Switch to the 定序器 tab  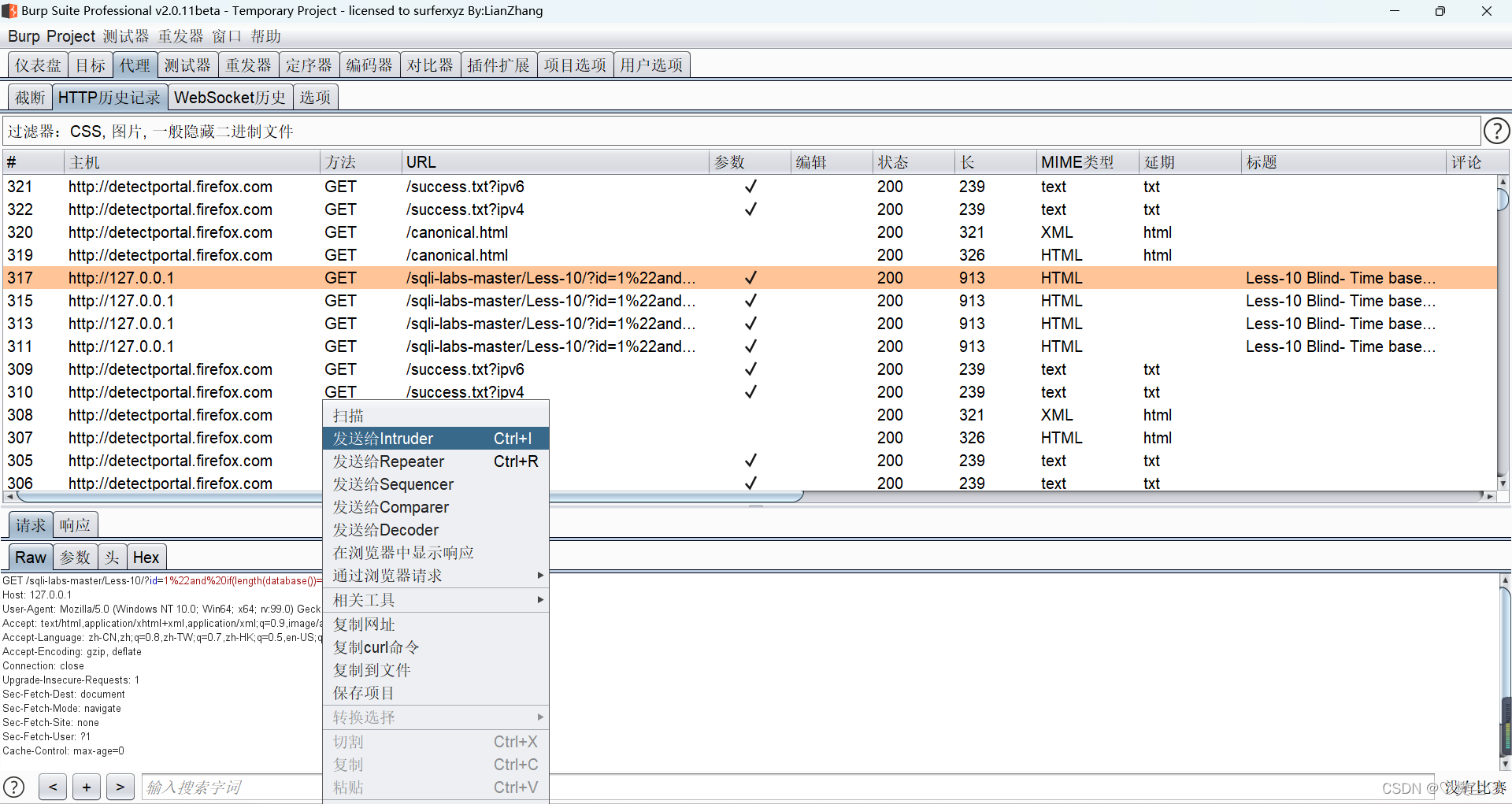point(309,65)
